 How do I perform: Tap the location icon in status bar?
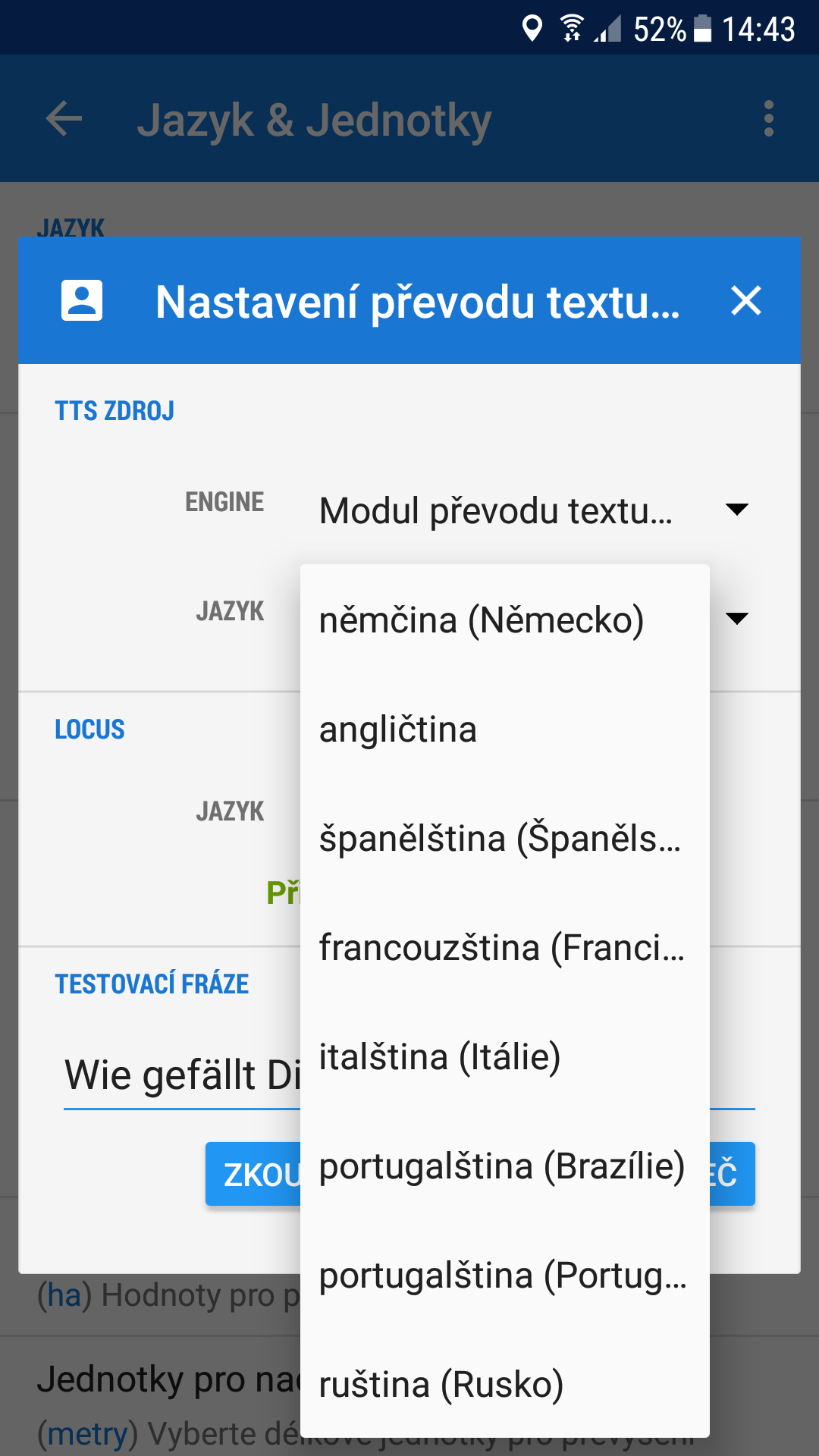pos(532,29)
